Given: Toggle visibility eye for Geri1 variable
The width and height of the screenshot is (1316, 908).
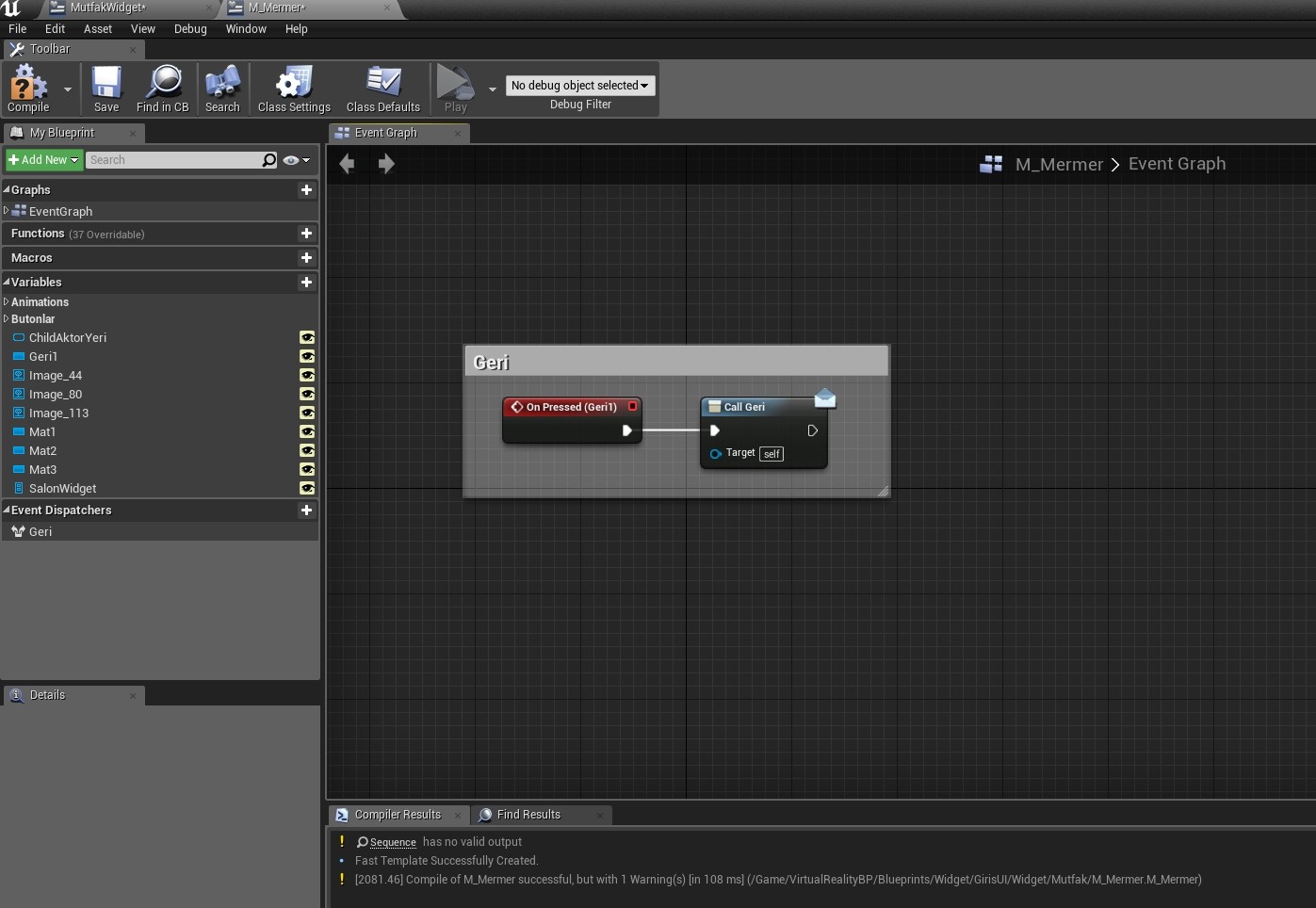Looking at the screenshot, I should click(307, 356).
